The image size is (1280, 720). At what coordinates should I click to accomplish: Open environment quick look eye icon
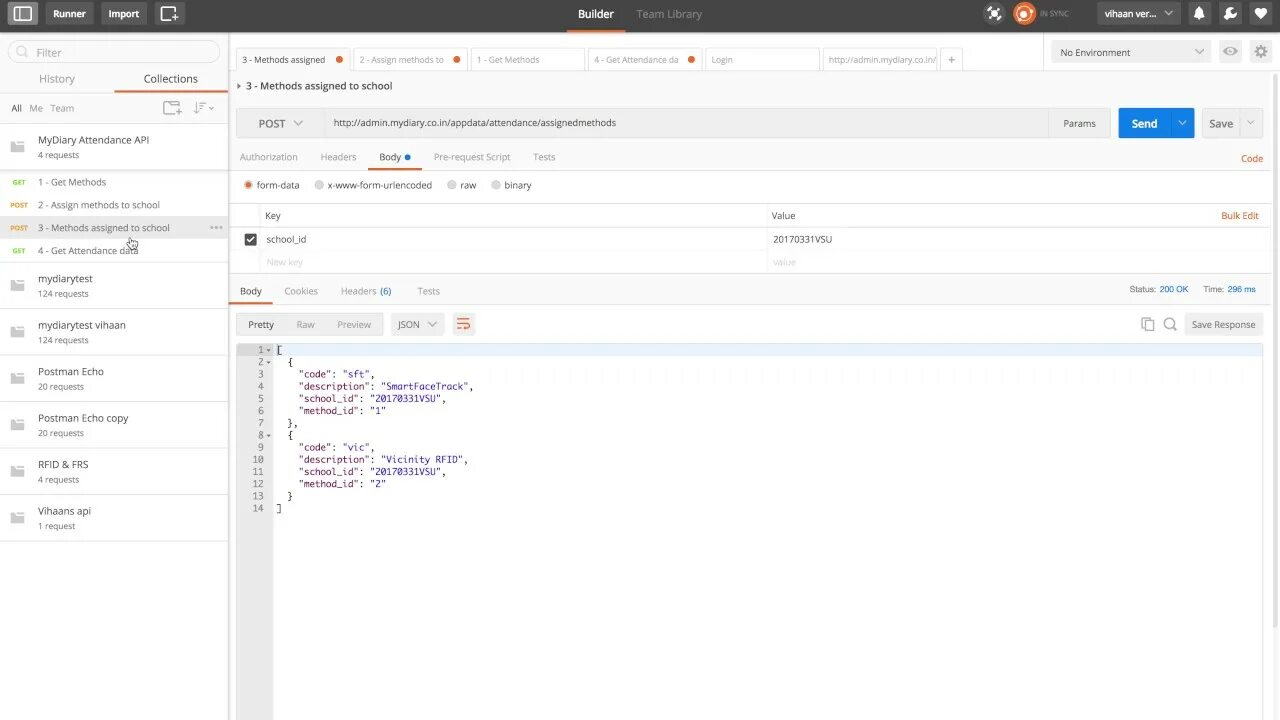coord(1230,52)
